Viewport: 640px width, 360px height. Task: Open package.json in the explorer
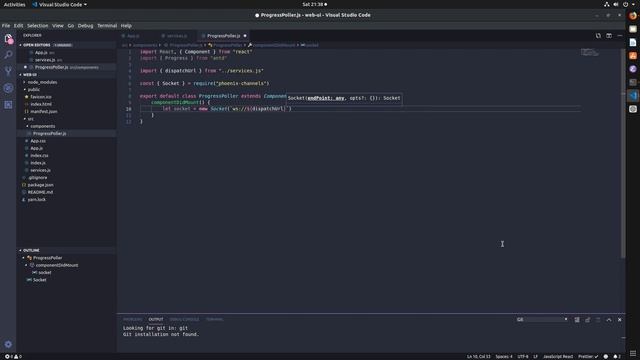[x=40, y=185]
